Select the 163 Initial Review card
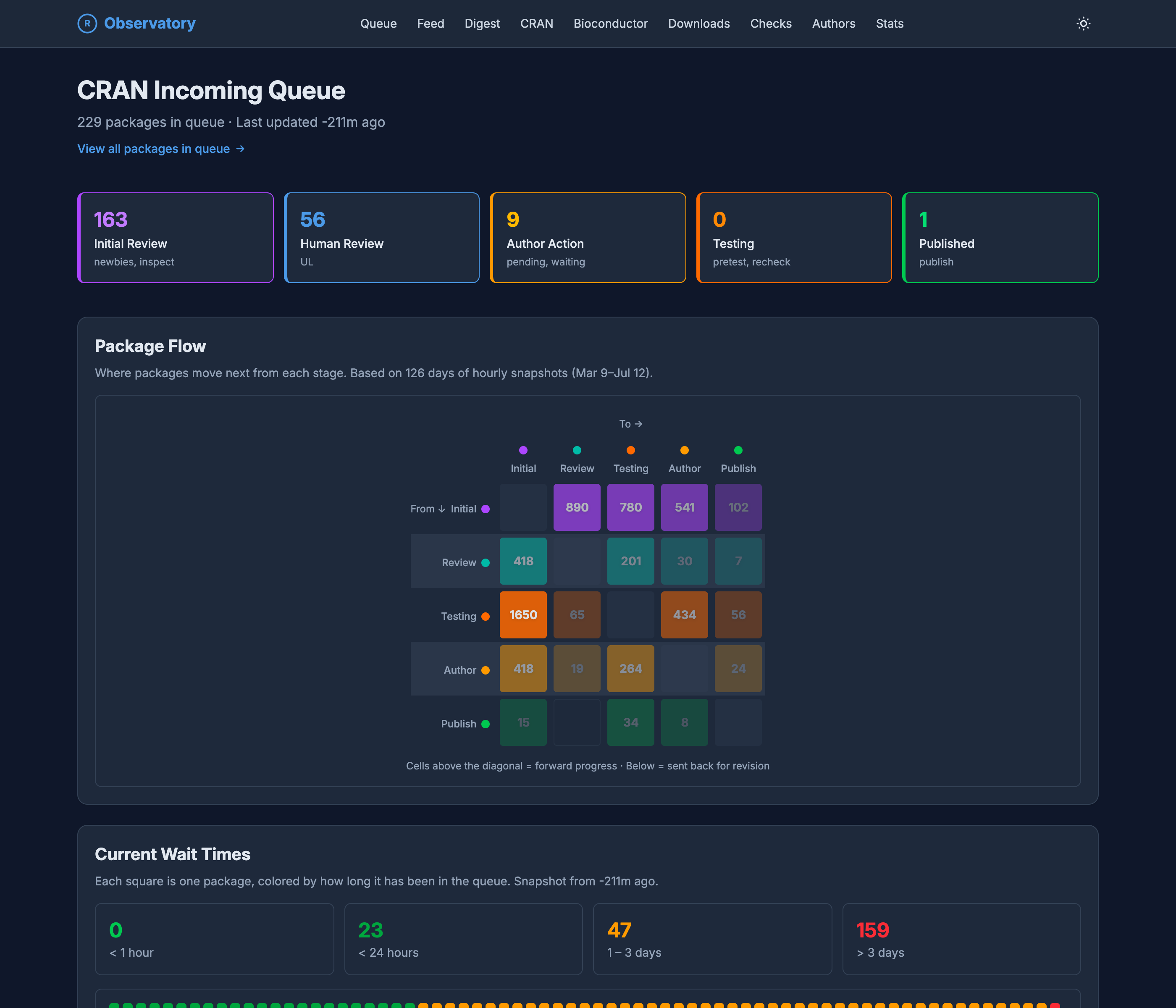1176x1008 pixels. [176, 237]
